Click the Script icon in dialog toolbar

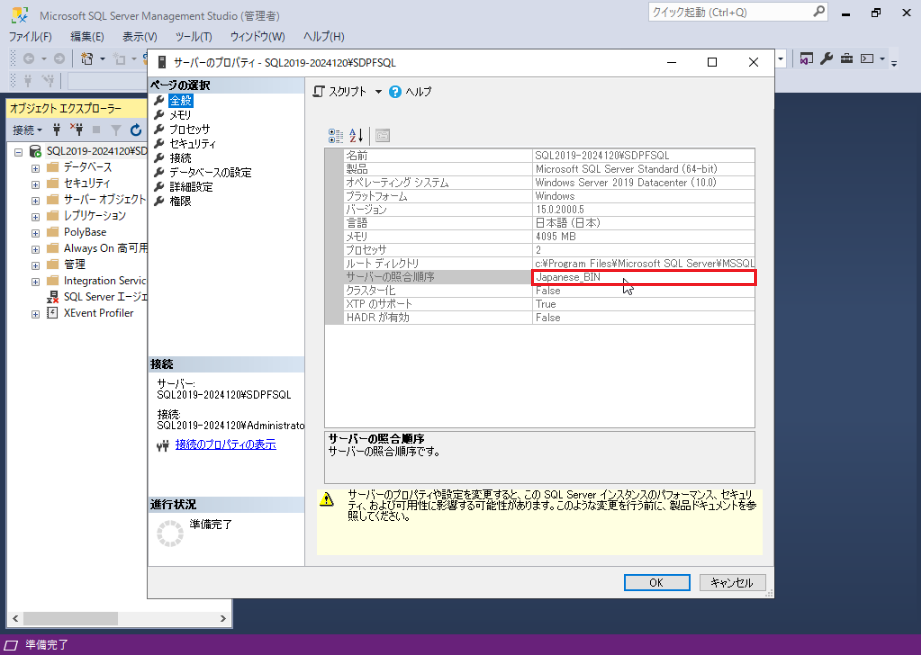click(x=319, y=91)
